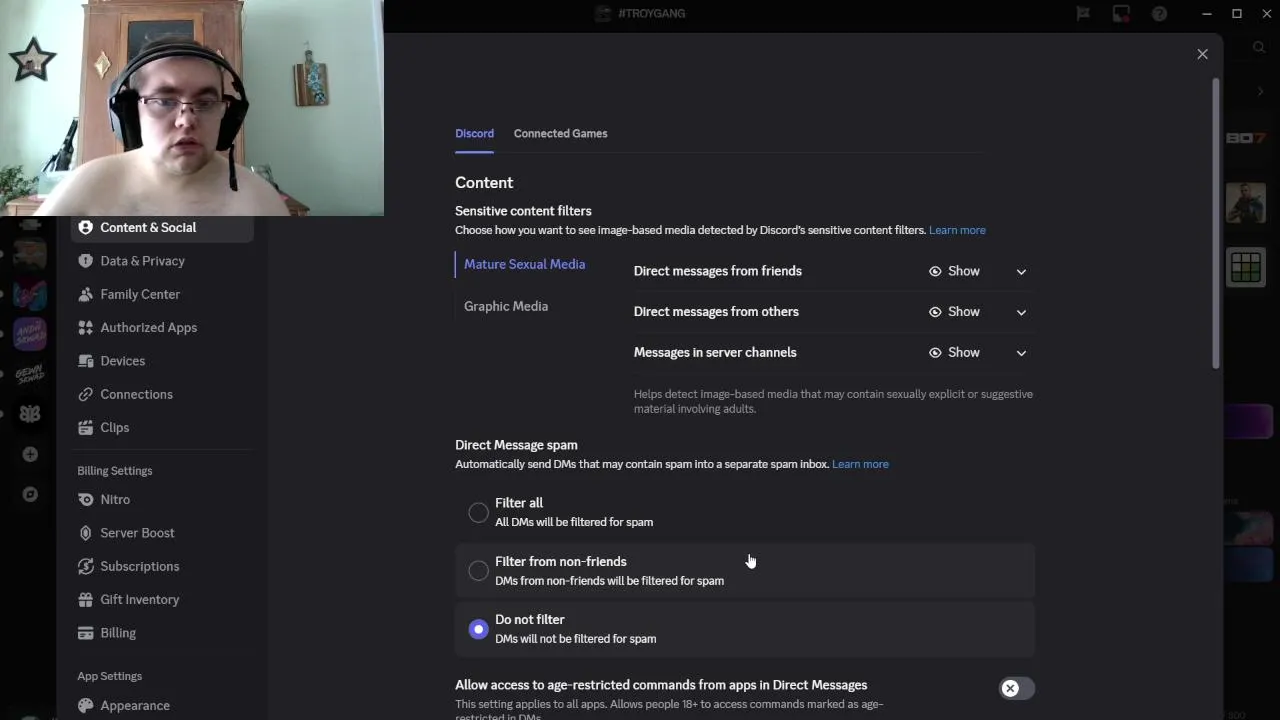1280x720 pixels.
Task: Click the Clips icon in sidebar
Action: (x=86, y=427)
